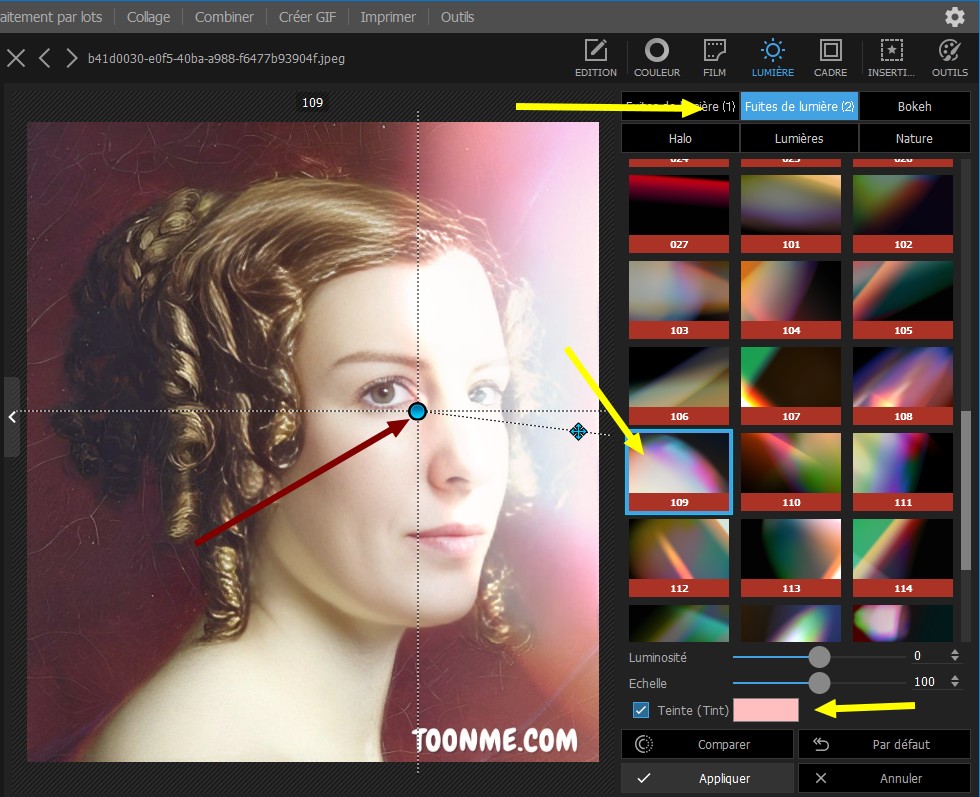This screenshot has height=797, width=980.
Task: Adjust the Luminosité slider handle
Action: click(x=819, y=656)
